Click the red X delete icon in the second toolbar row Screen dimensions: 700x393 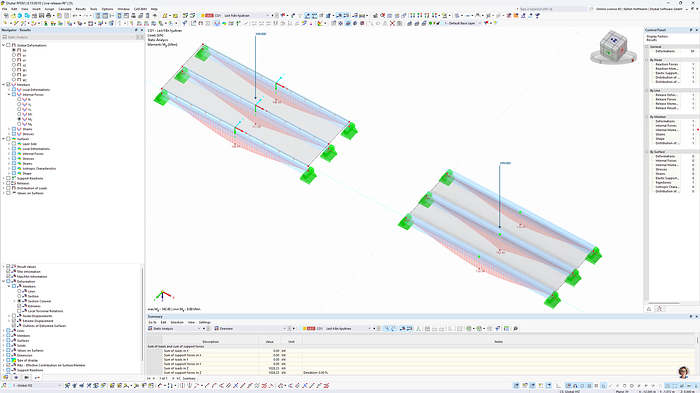[392, 23]
